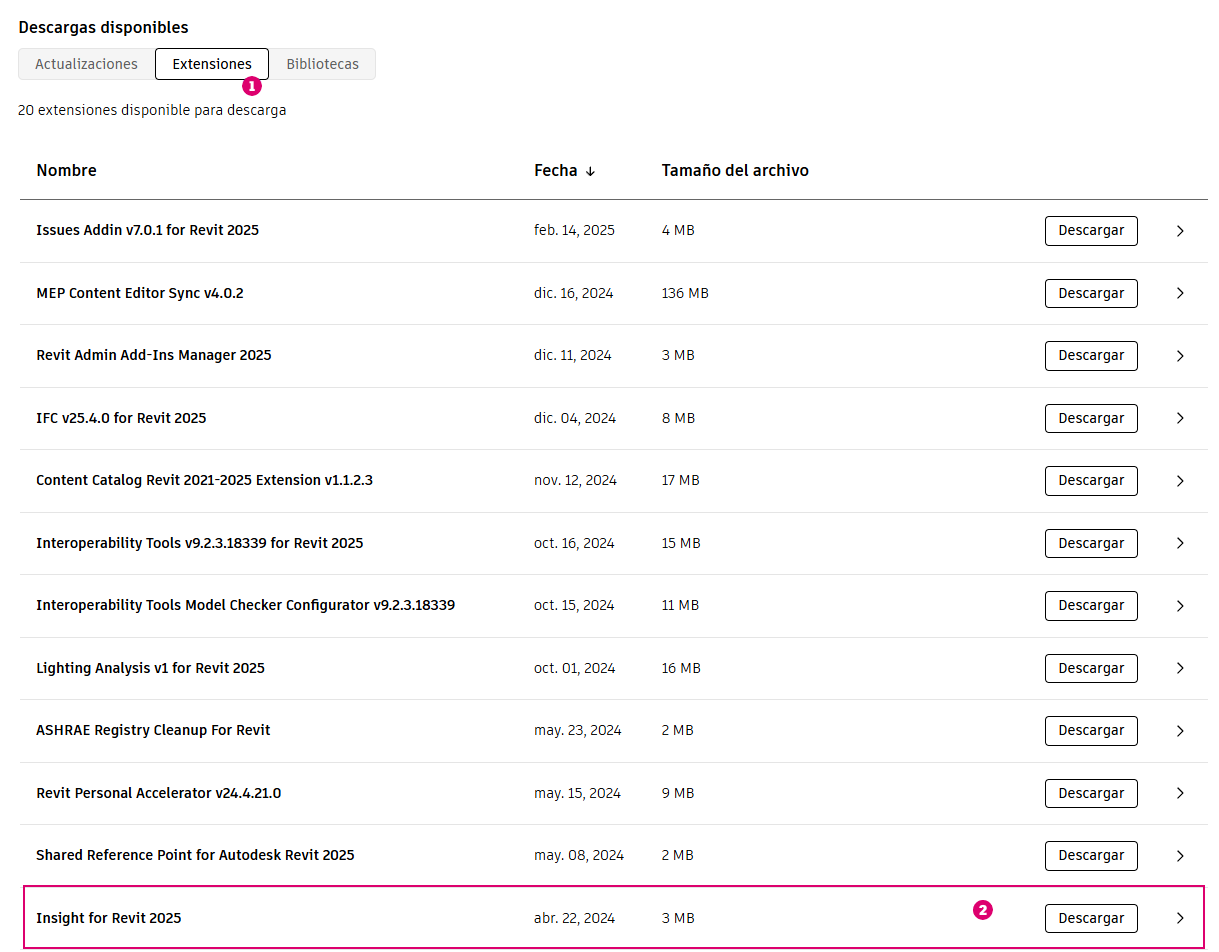1219x952 pixels.
Task: Download Content Catalog Revit 2021-2025 Extension
Action: (1091, 481)
